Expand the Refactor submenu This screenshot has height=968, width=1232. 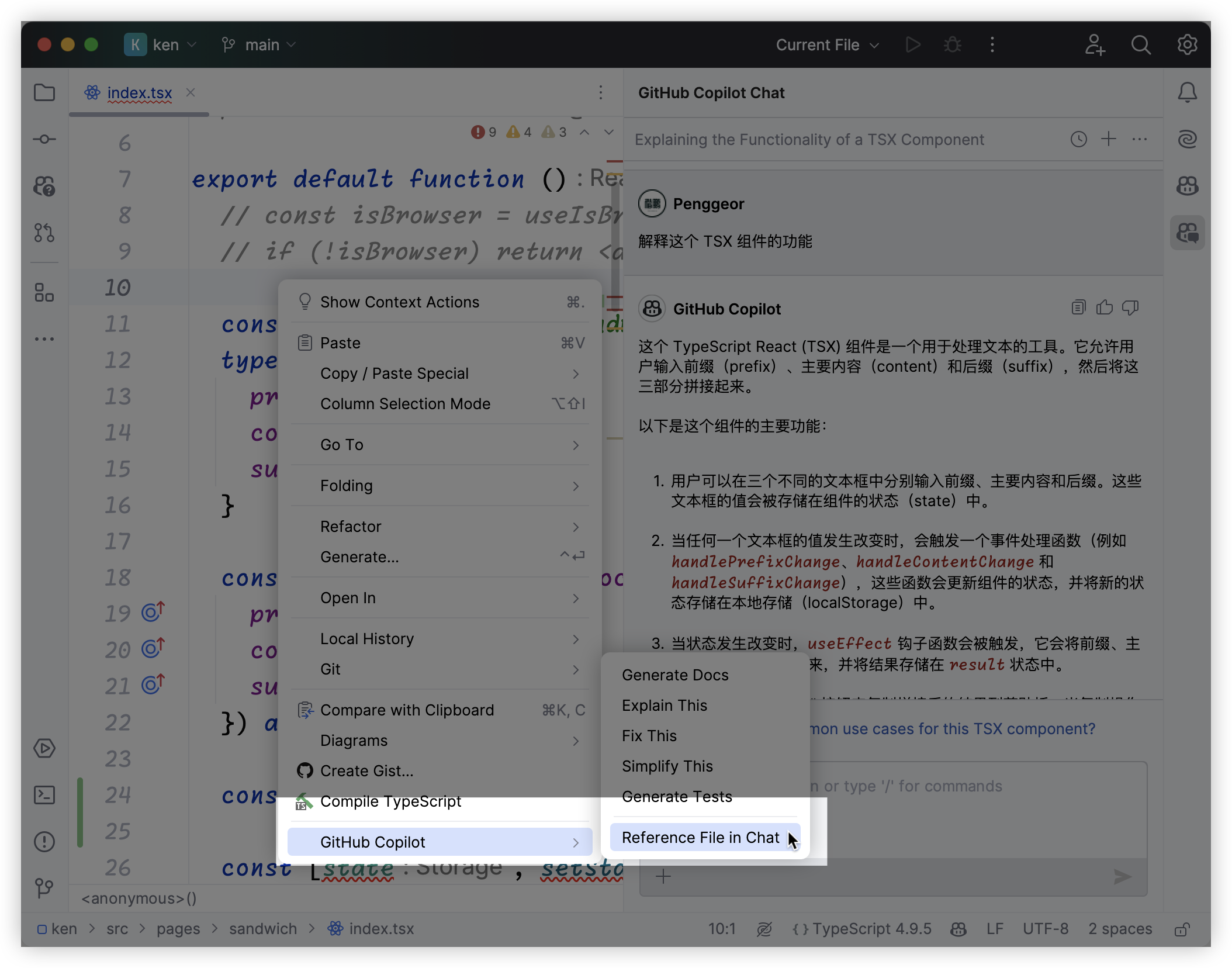[x=441, y=527]
